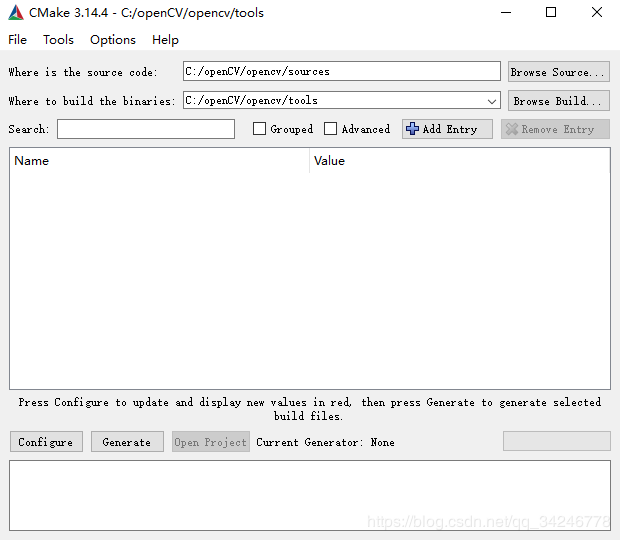Minimize the CMake window

coord(506,13)
